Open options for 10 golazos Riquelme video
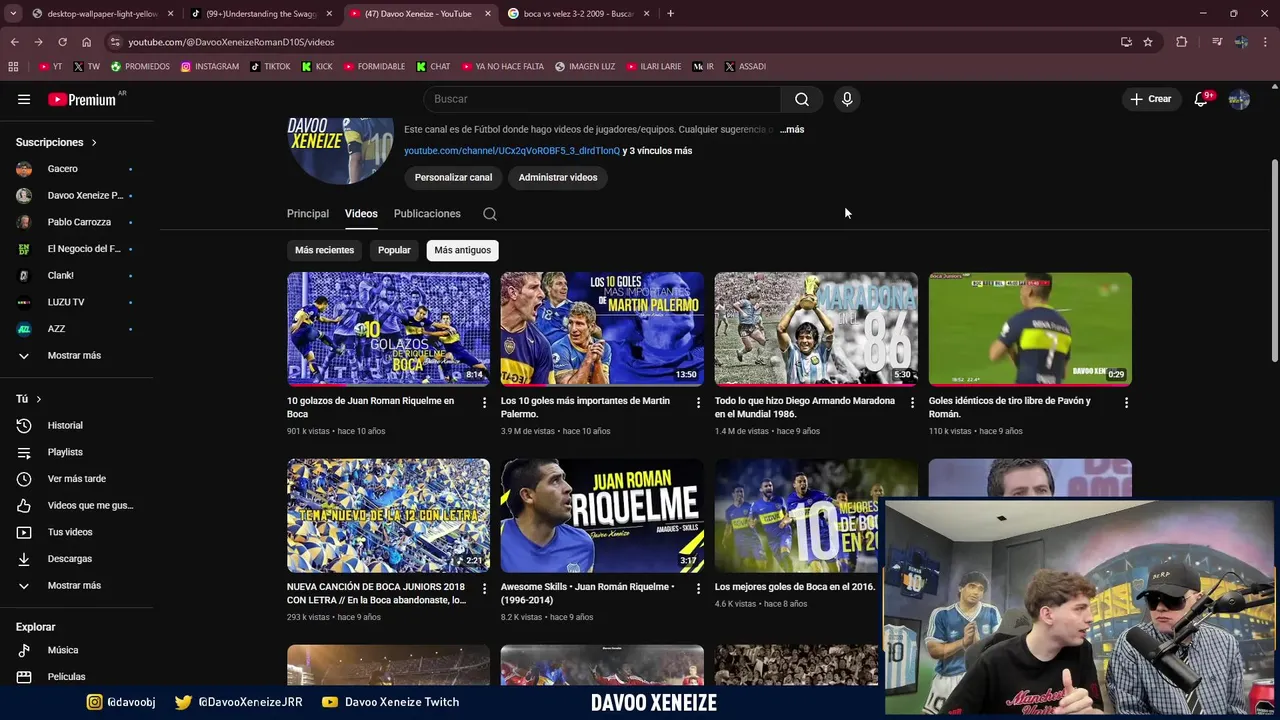Viewport: 1280px width, 720px height. [485, 402]
